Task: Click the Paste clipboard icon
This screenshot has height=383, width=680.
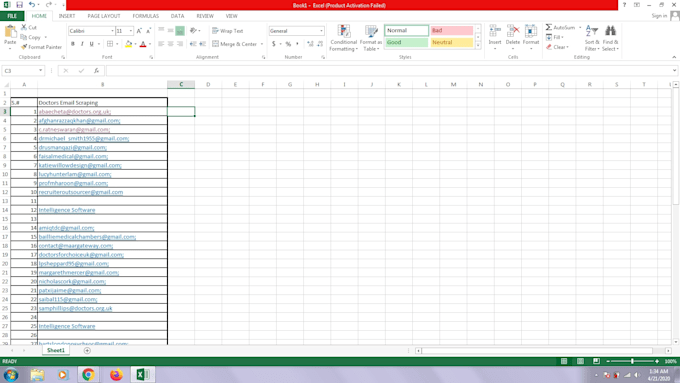Action: 10,32
